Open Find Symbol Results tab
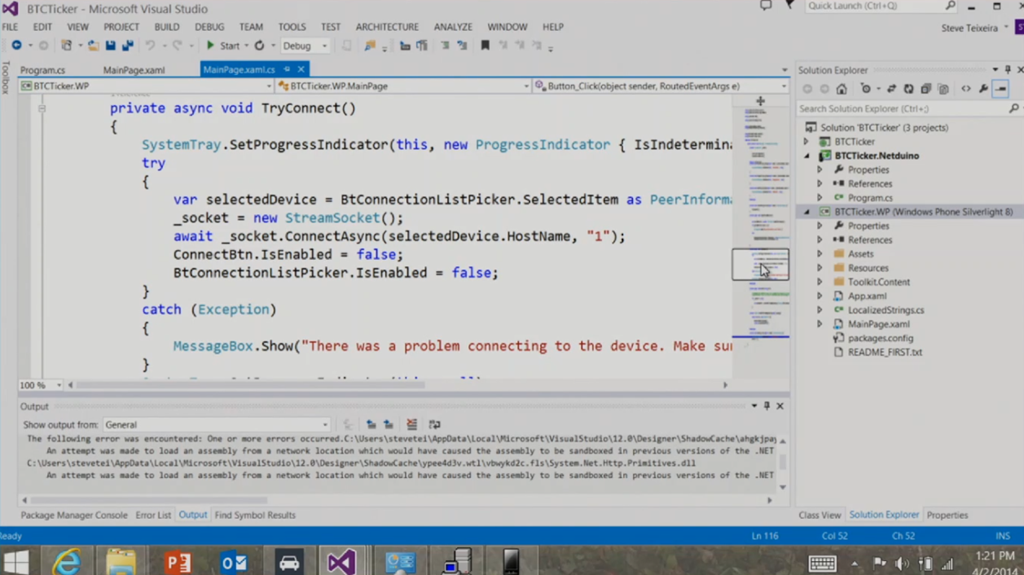 255,515
